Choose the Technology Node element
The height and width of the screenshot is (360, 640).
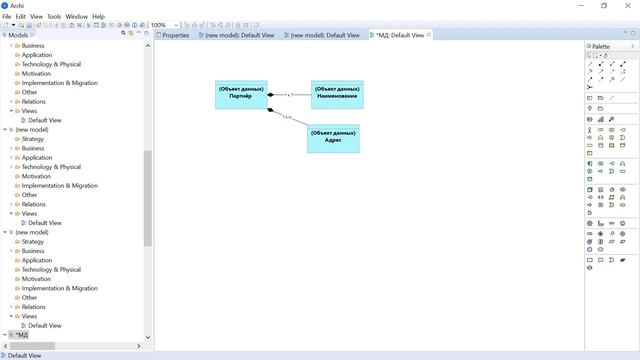(590, 189)
